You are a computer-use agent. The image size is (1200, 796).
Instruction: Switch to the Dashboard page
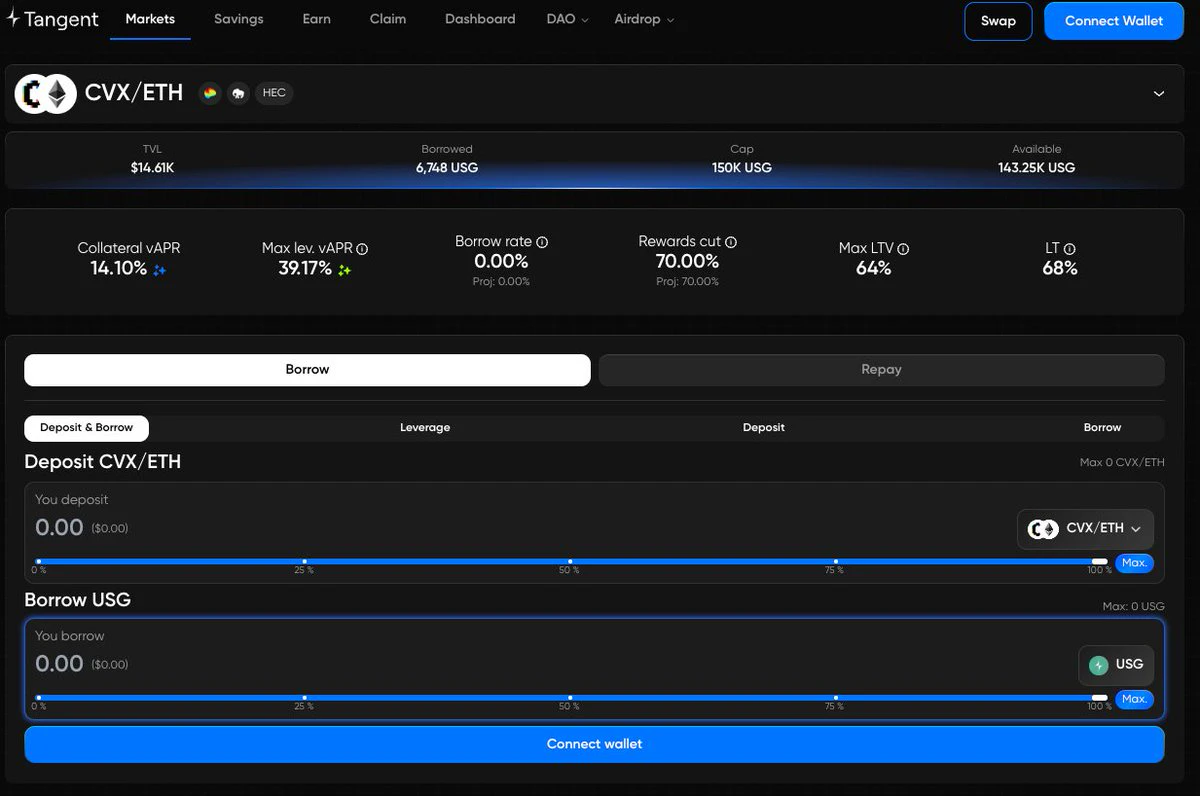click(x=480, y=20)
